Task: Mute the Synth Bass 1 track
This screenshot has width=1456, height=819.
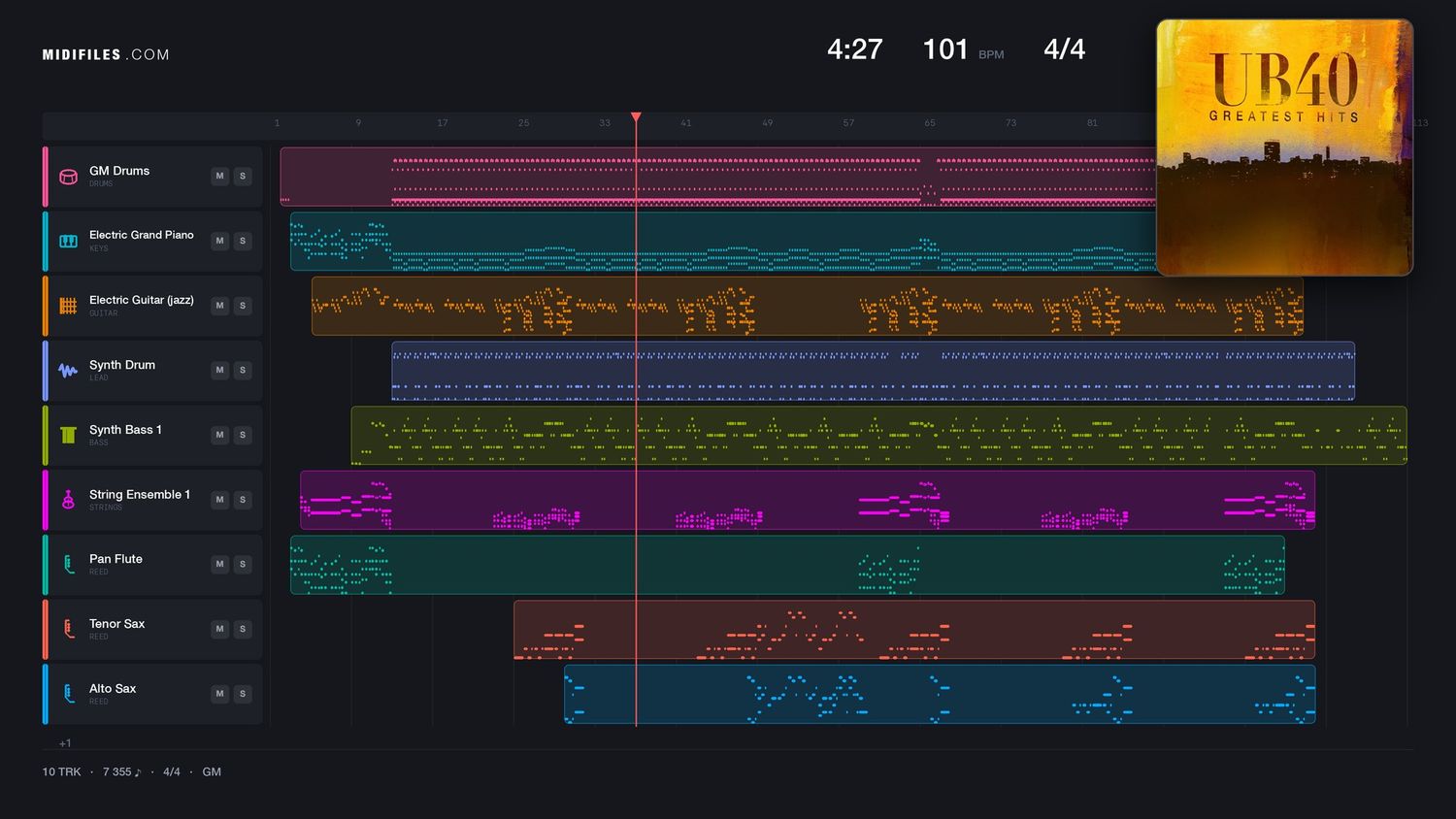Action: coord(220,435)
